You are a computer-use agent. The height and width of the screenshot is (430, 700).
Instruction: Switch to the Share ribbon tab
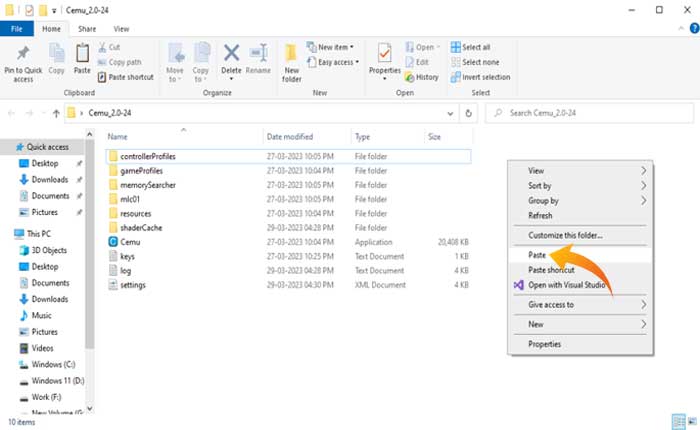[87, 30]
